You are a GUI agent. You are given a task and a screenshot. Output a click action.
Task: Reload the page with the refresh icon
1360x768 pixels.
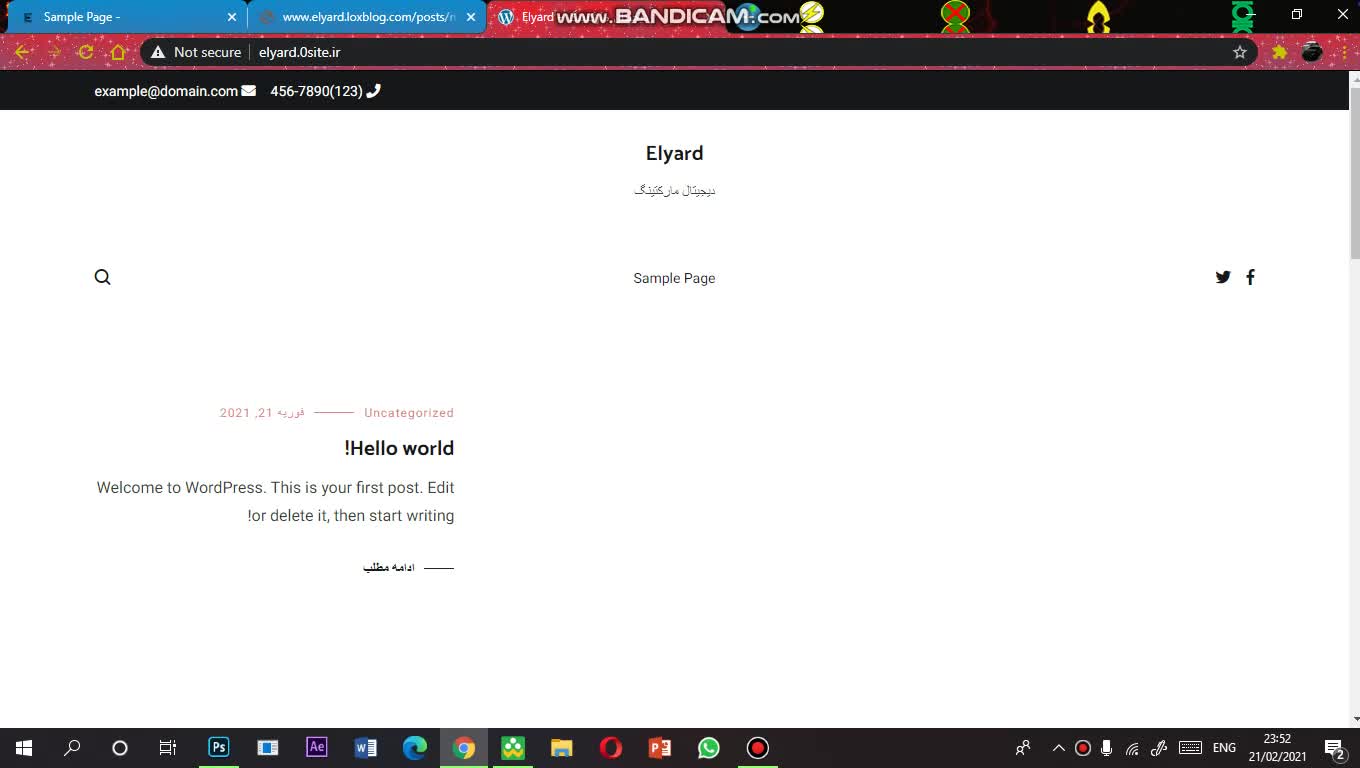[x=86, y=52]
